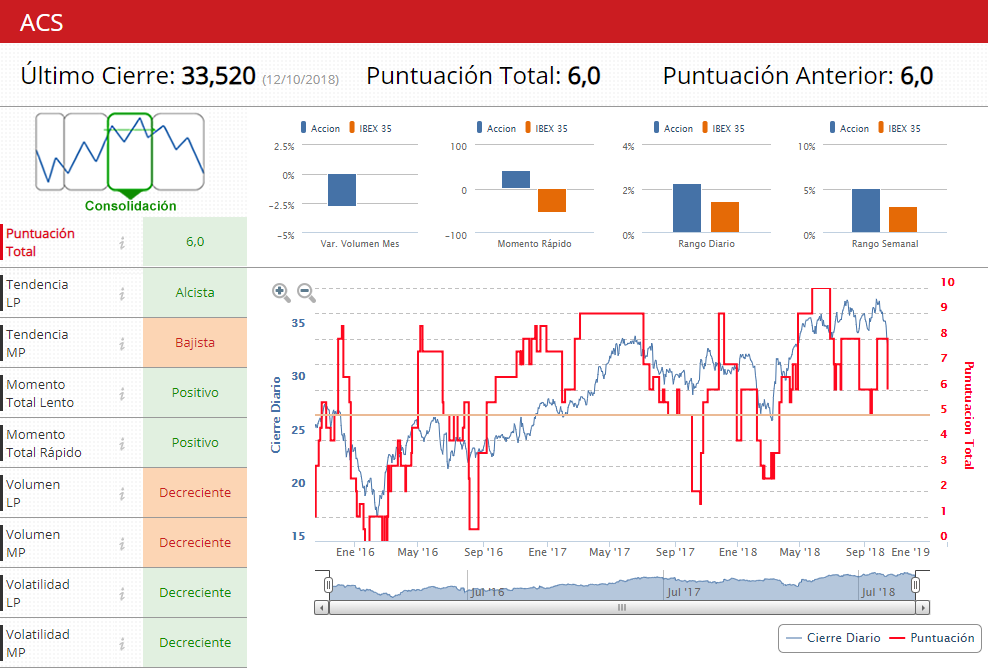Open info icon for Volumen LP
The height and width of the screenshot is (668, 989).
point(122,493)
